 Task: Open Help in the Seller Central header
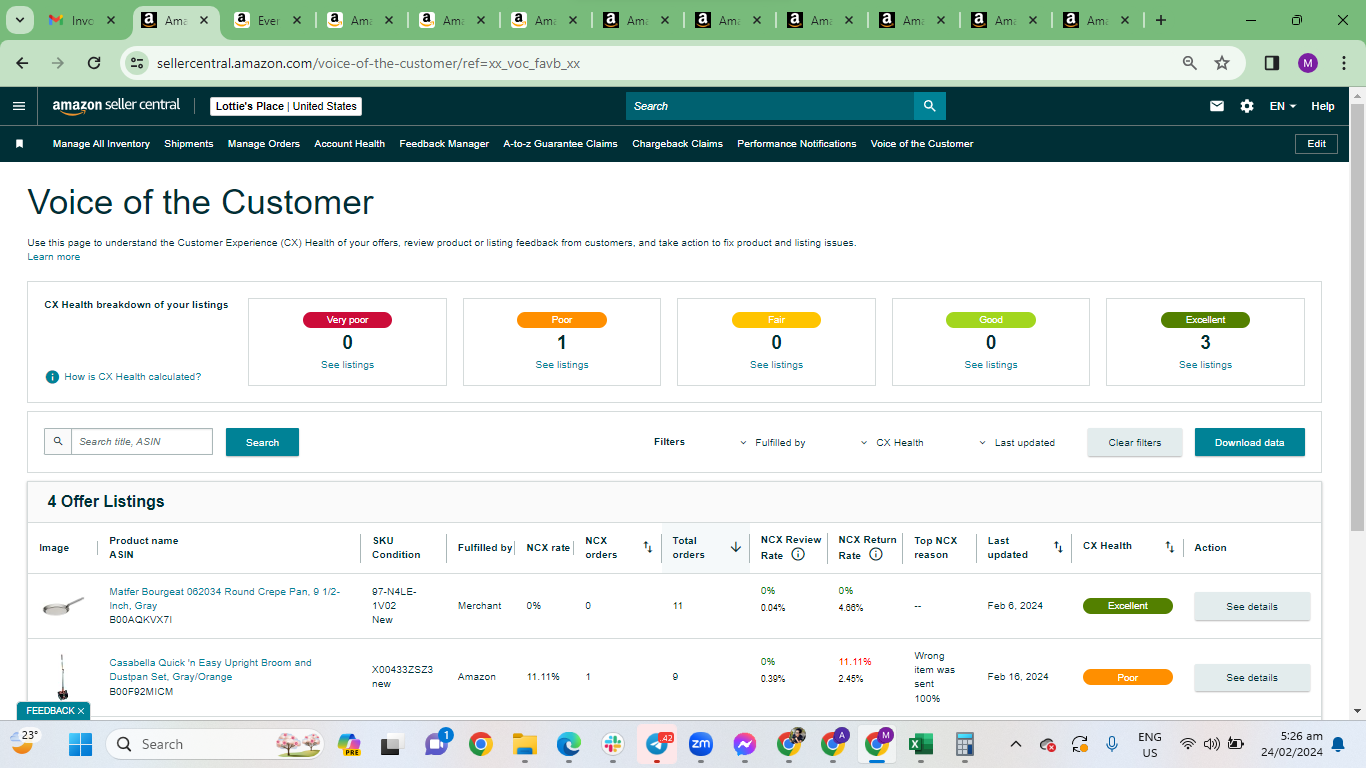[1323, 106]
